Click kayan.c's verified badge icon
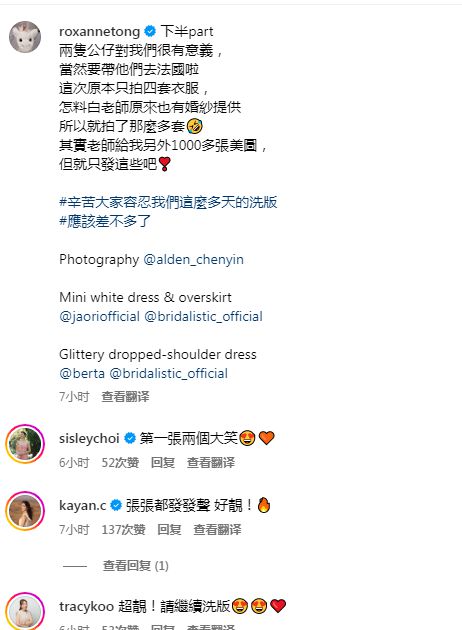Image resolution: width=462 pixels, height=630 pixels. [116, 505]
